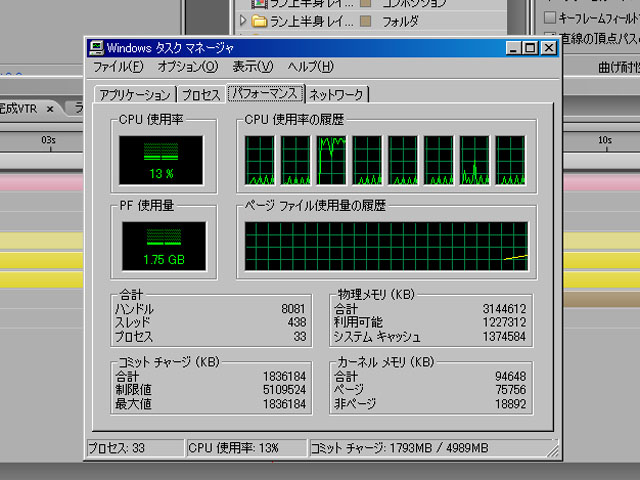Expand the ラン上半身レイ folder in background project panel
The height and width of the screenshot is (480, 640).
[243, 20]
